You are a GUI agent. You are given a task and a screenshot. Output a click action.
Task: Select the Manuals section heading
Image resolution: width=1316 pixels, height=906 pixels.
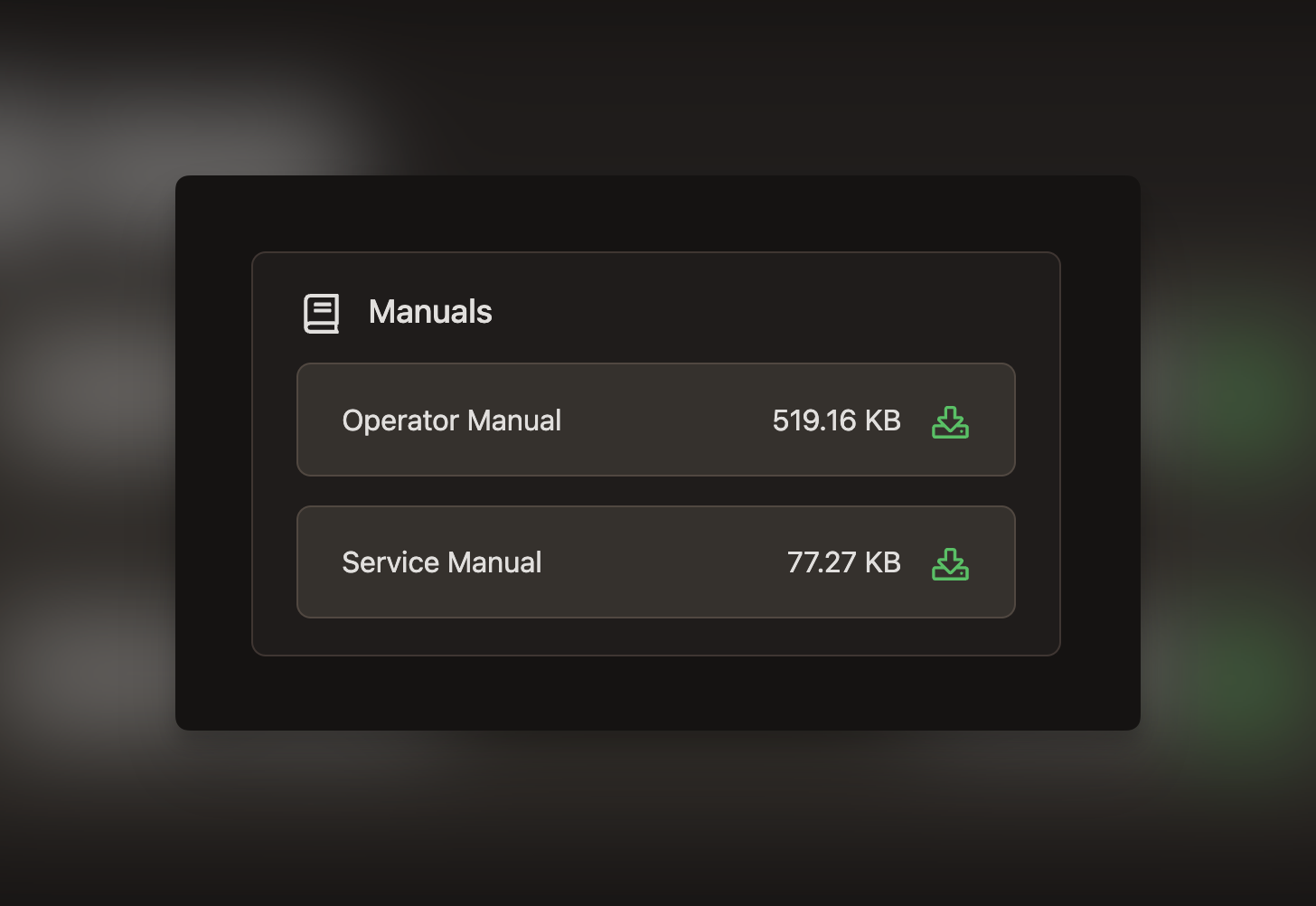pyautogui.click(x=430, y=312)
